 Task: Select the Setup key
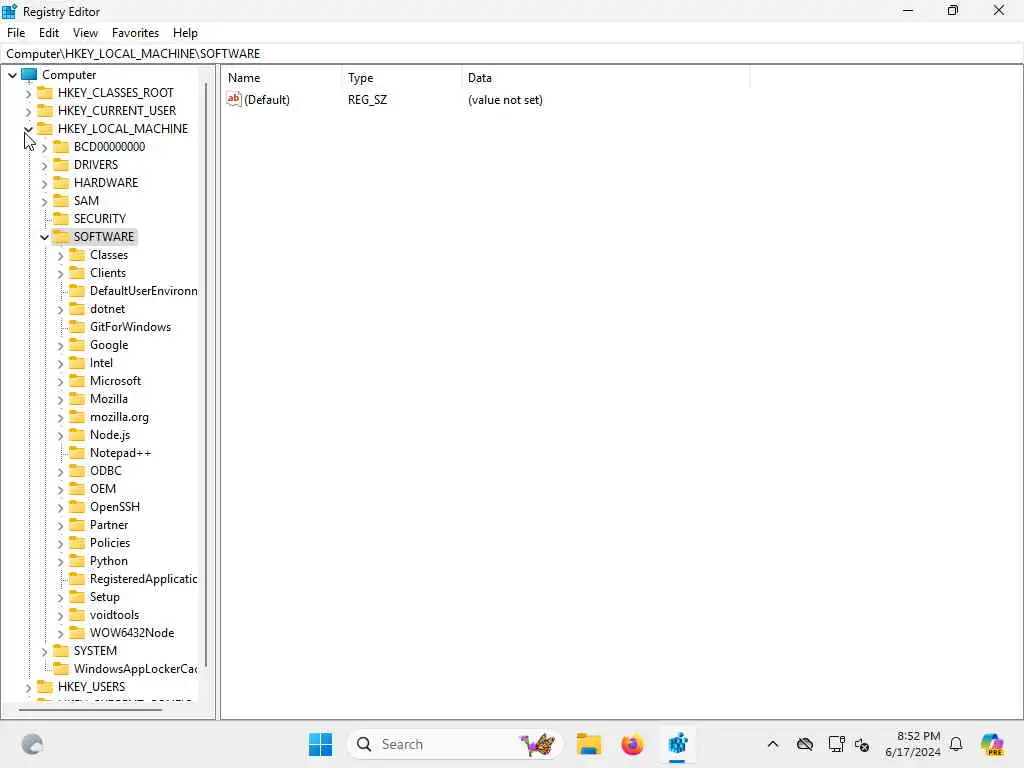tap(104, 597)
